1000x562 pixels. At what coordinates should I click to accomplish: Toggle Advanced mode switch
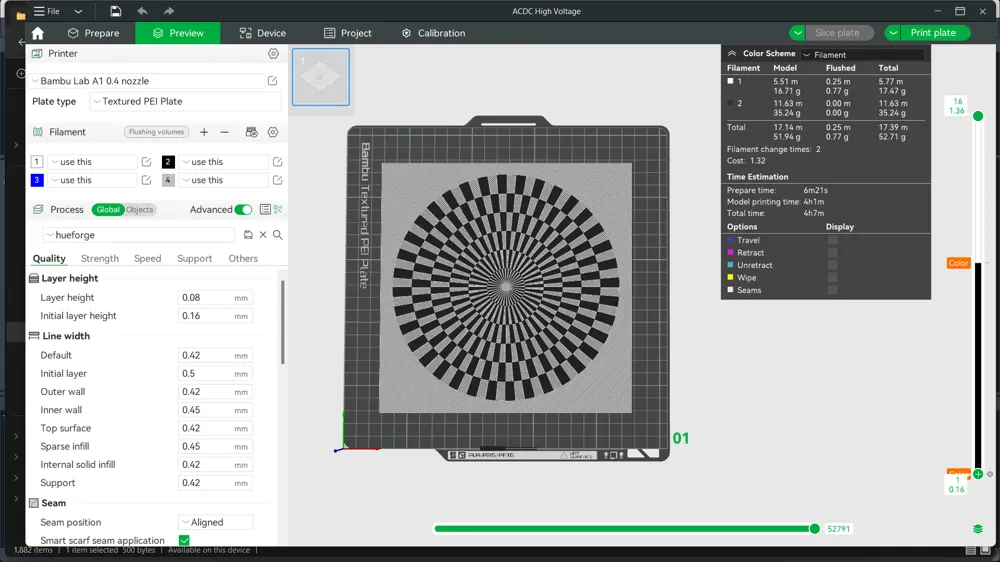243,209
